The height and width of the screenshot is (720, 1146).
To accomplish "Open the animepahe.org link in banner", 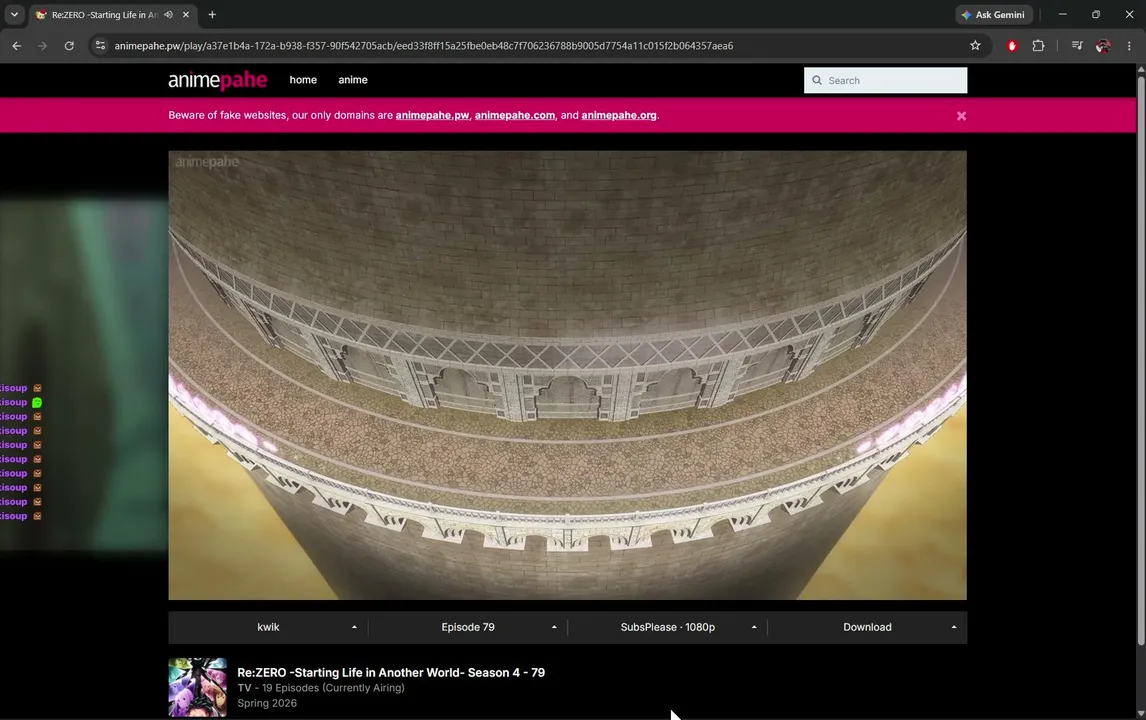I will [x=618, y=115].
